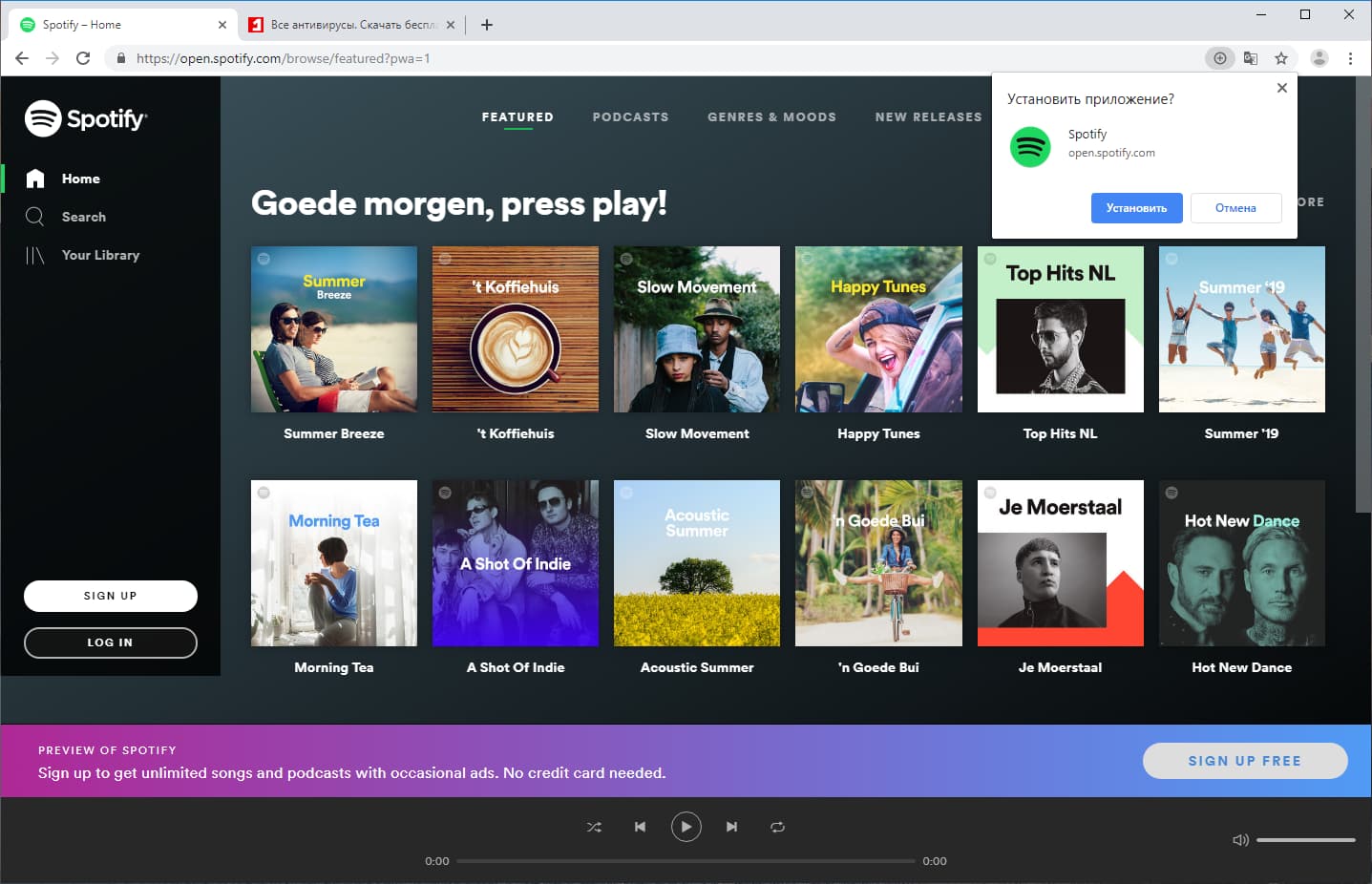
Task: Open Search in the sidebar
Action: [x=65, y=217]
